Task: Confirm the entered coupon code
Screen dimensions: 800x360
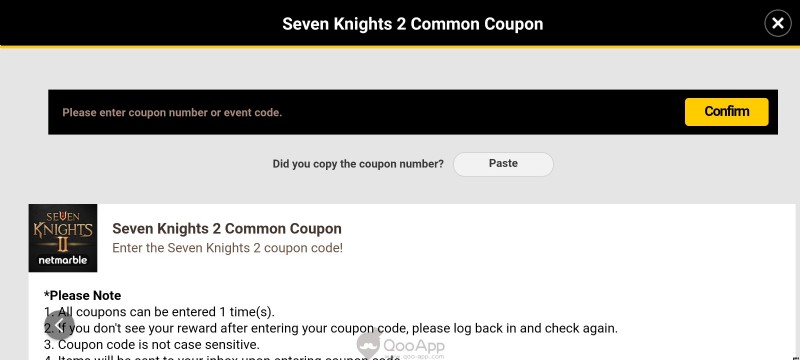Action: [x=727, y=112]
